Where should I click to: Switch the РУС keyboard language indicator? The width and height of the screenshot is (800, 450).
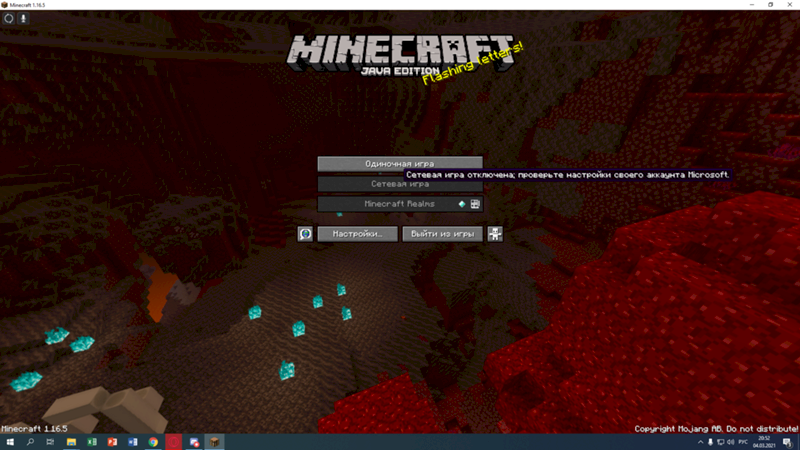[x=741, y=442]
